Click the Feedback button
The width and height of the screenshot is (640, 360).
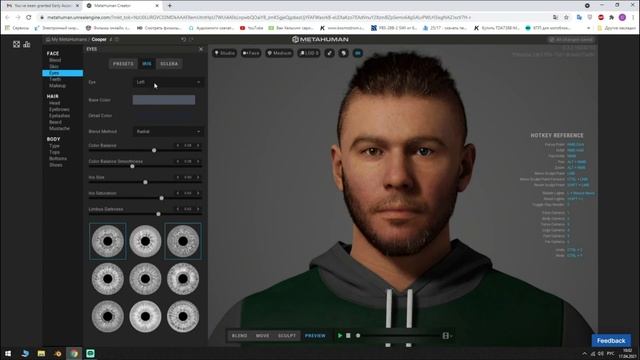pyautogui.click(x=611, y=340)
